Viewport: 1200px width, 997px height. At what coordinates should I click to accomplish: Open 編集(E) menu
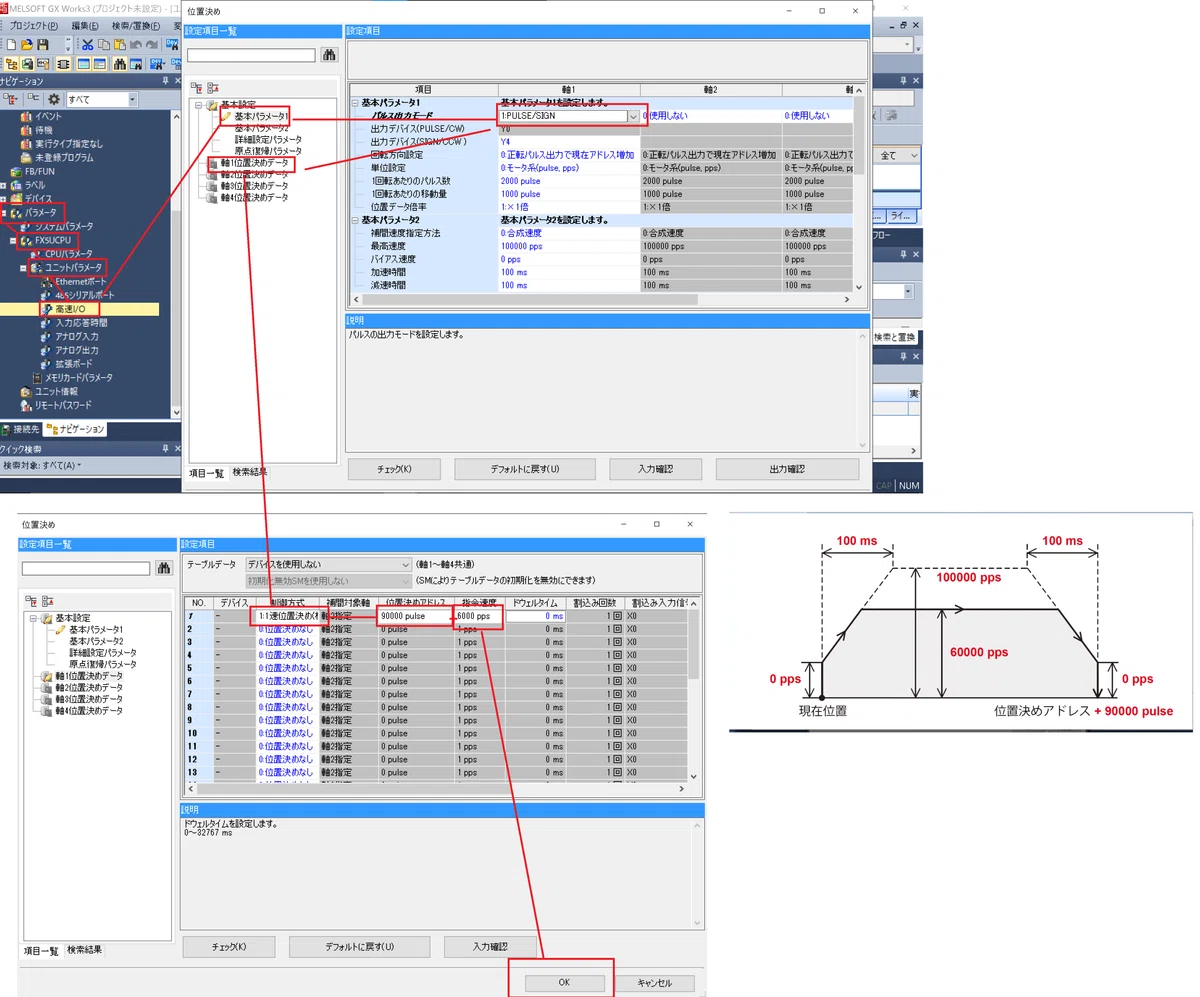85,25
